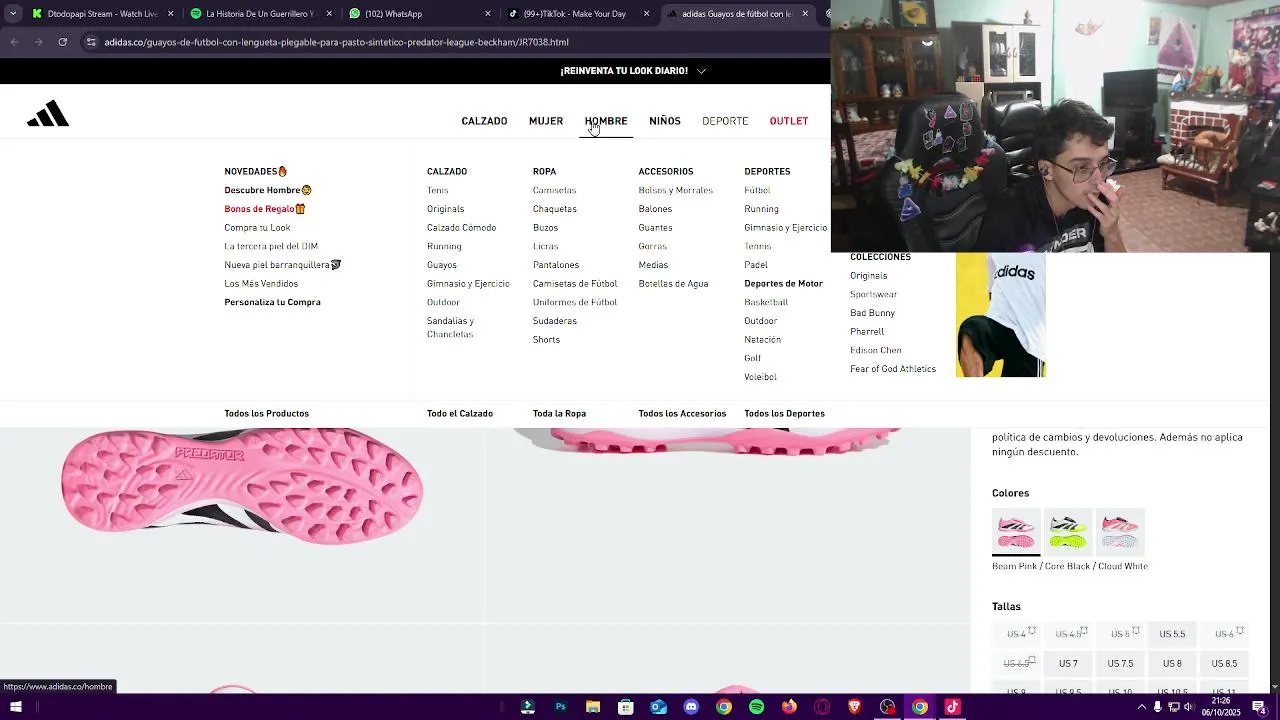Open the OUTLET navigation link
The height and width of the screenshot is (720, 1280).
point(789,121)
